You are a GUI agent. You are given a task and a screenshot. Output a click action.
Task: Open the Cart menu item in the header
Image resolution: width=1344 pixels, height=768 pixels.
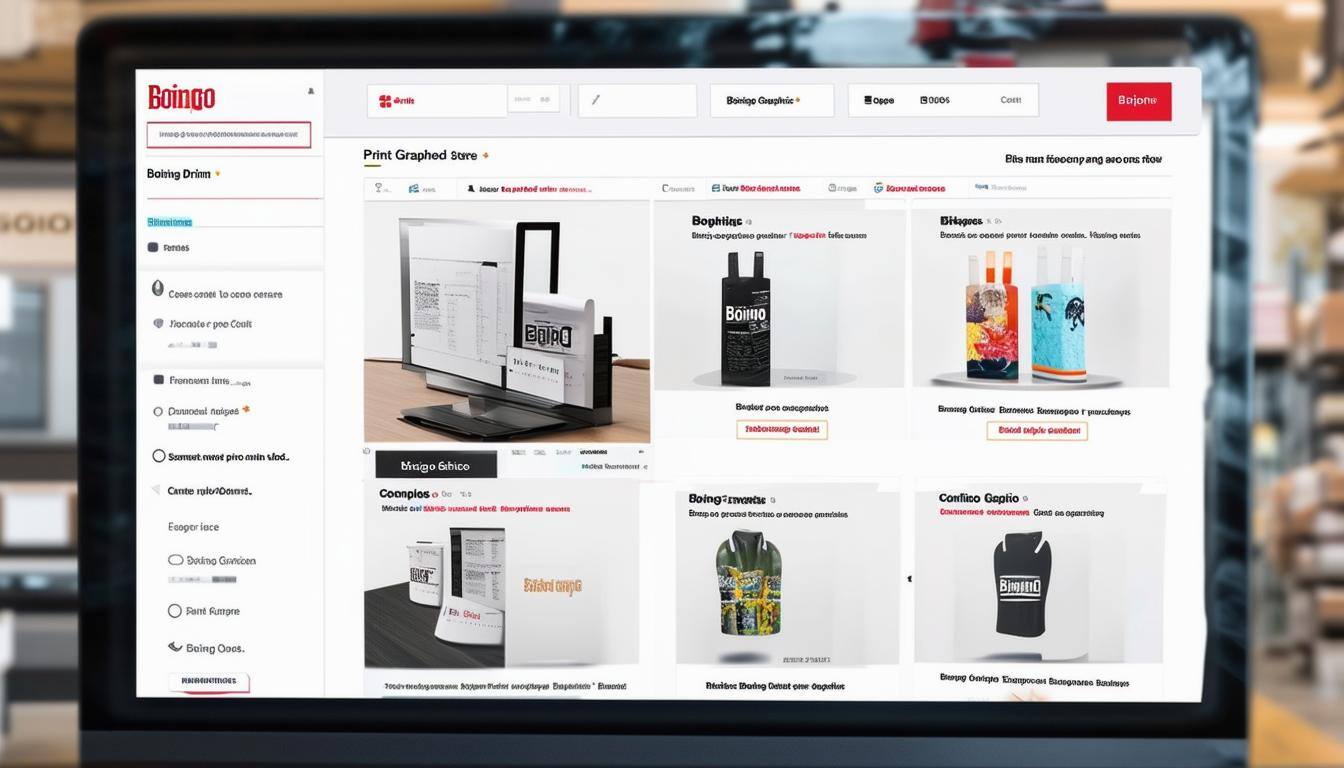click(x=1010, y=100)
